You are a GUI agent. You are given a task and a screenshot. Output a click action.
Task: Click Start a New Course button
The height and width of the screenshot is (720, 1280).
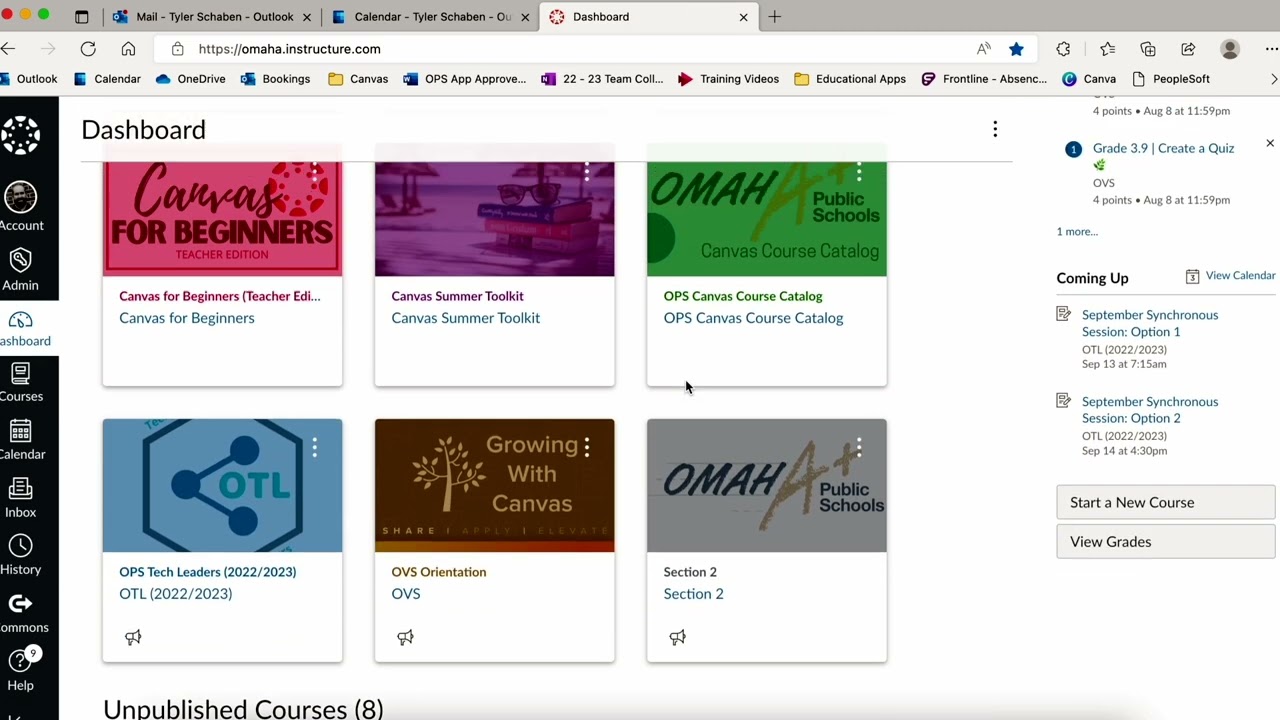tap(1166, 502)
